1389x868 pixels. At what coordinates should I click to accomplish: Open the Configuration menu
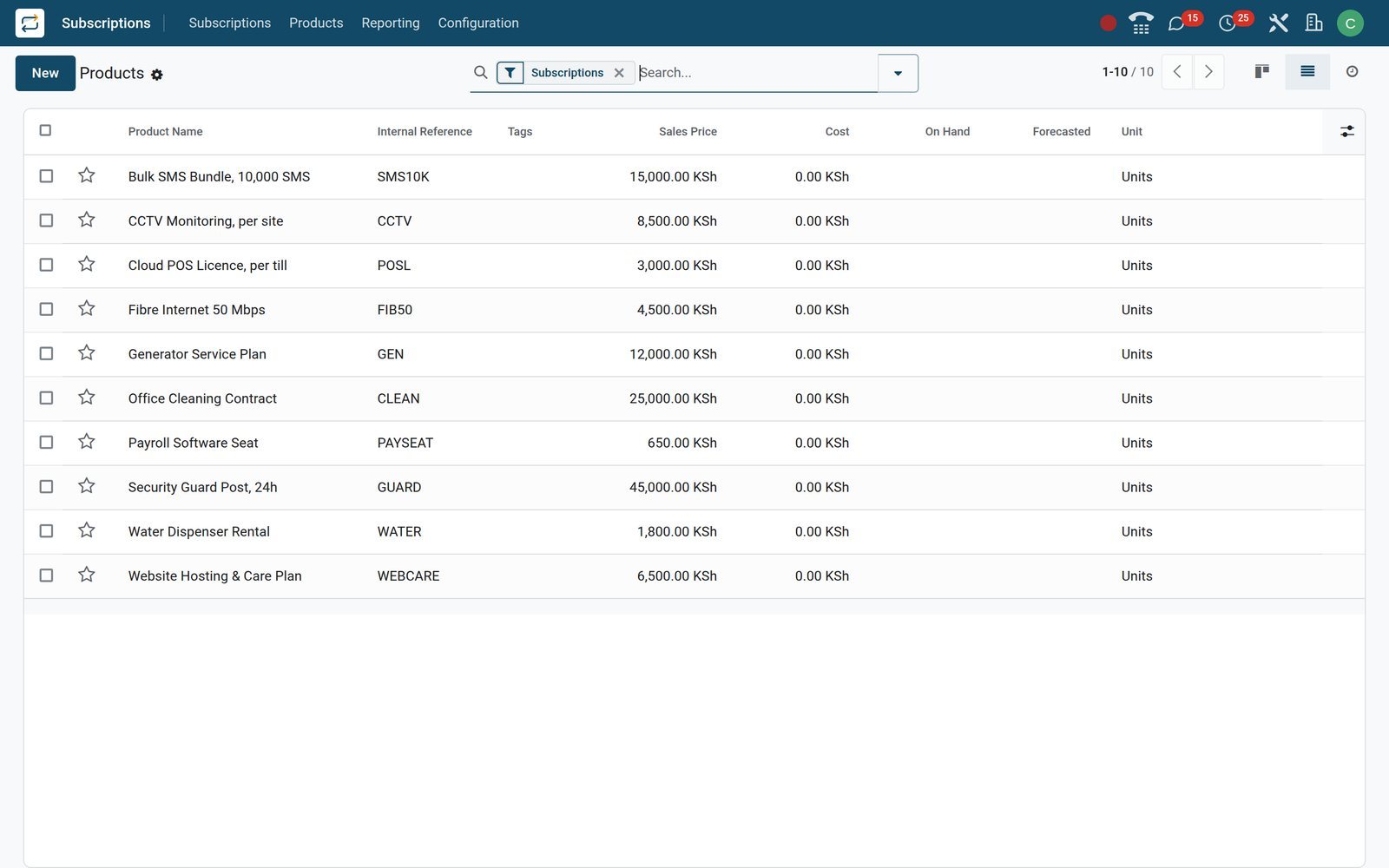[x=478, y=23]
